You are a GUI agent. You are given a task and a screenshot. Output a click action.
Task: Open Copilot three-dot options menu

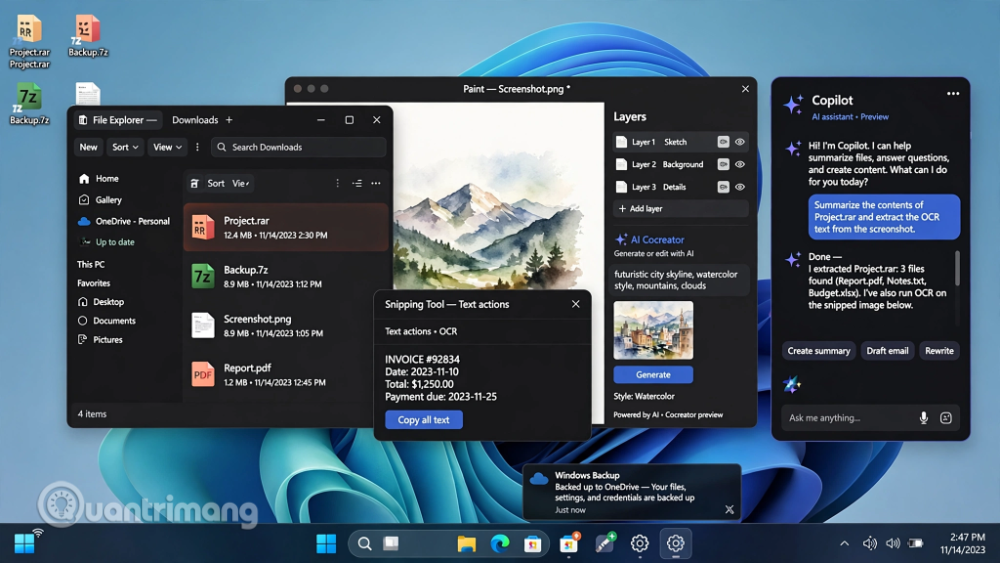tap(953, 94)
